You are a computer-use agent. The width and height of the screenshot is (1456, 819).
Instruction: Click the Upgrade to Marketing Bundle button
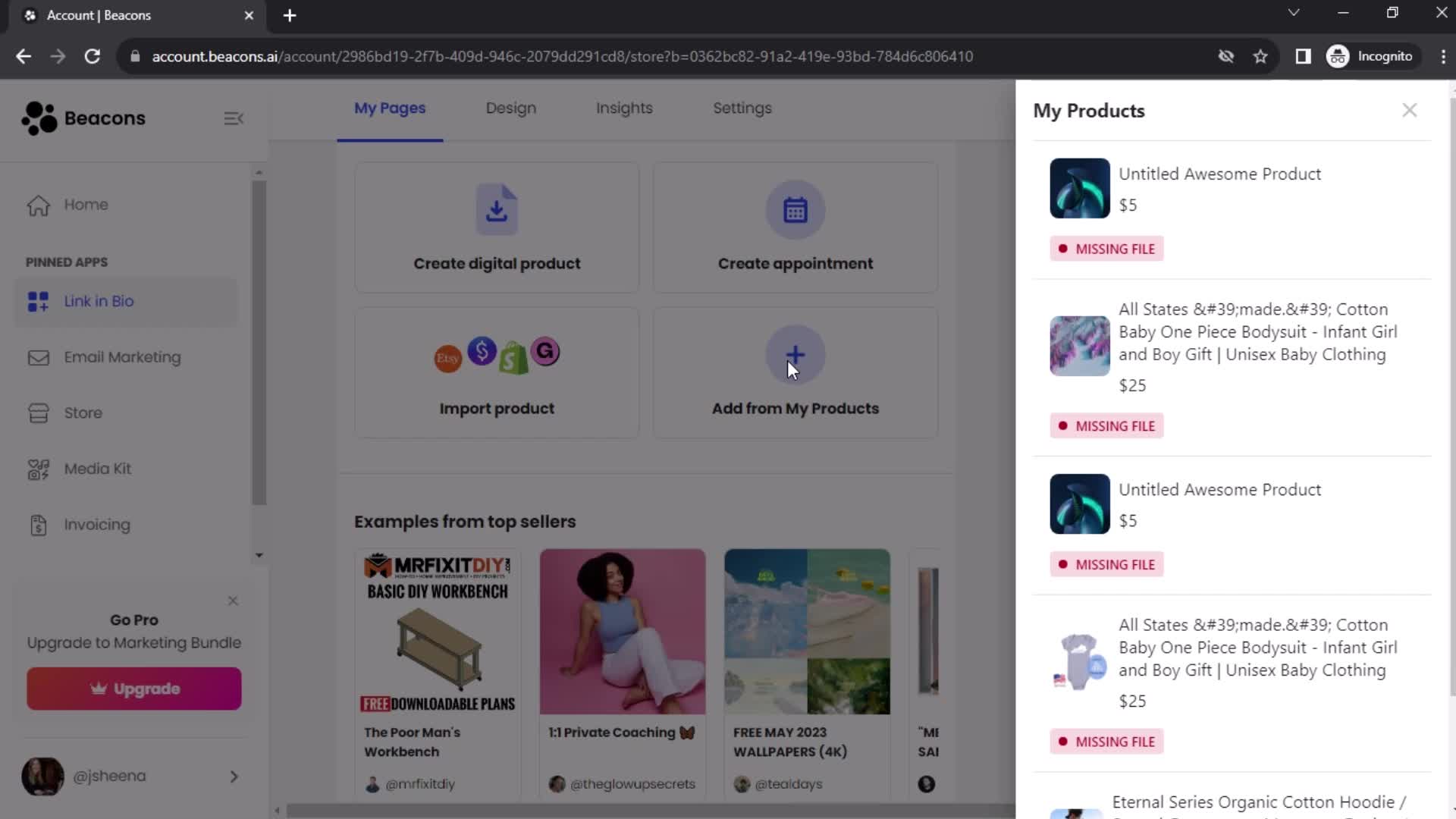134,688
